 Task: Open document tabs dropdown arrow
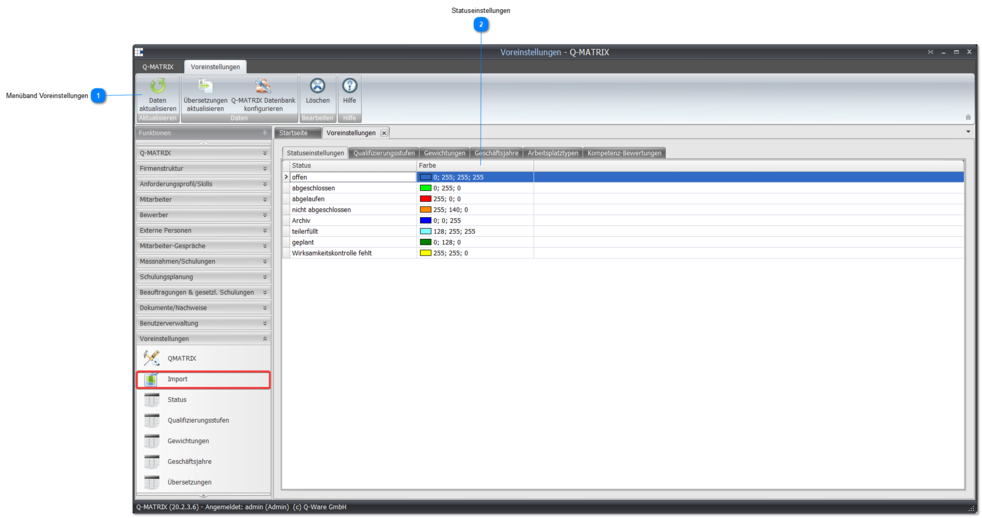tap(968, 132)
